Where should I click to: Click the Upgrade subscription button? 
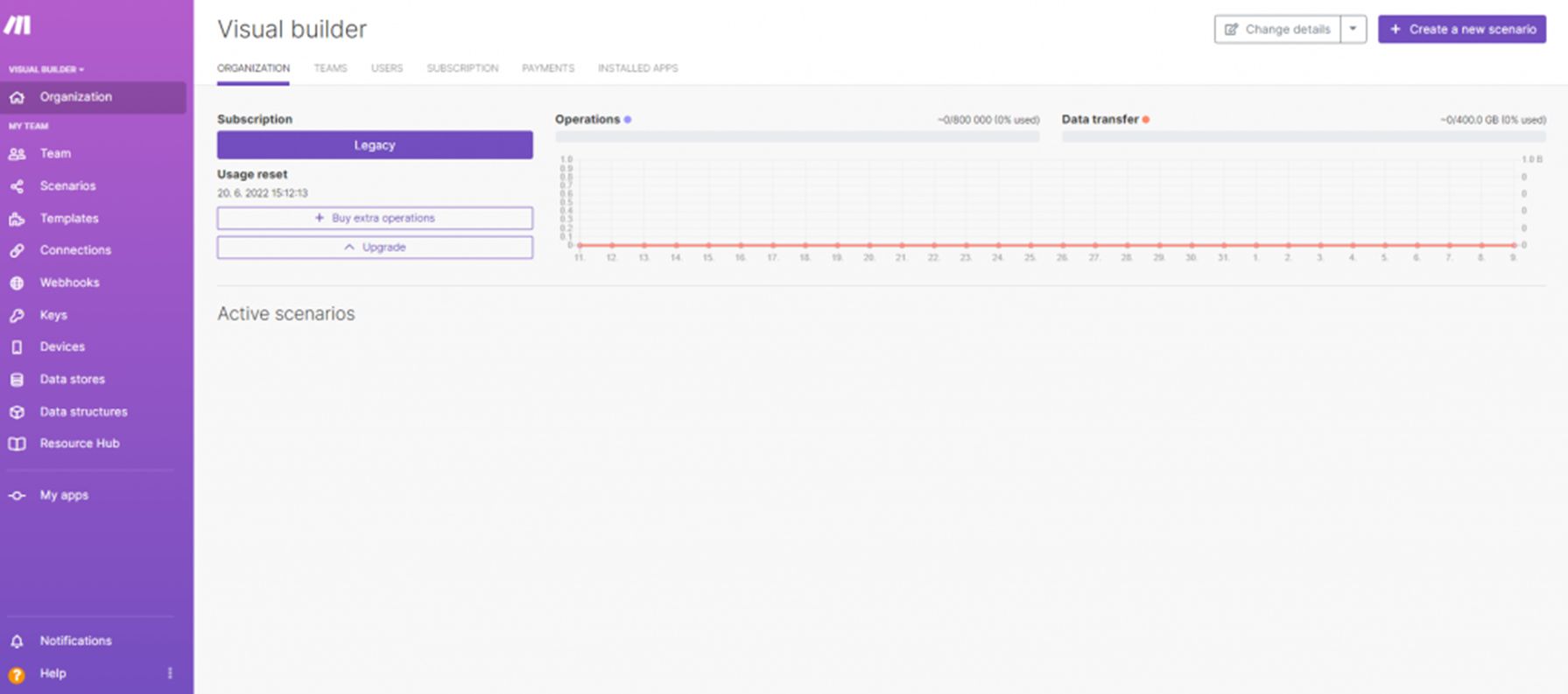[375, 248]
